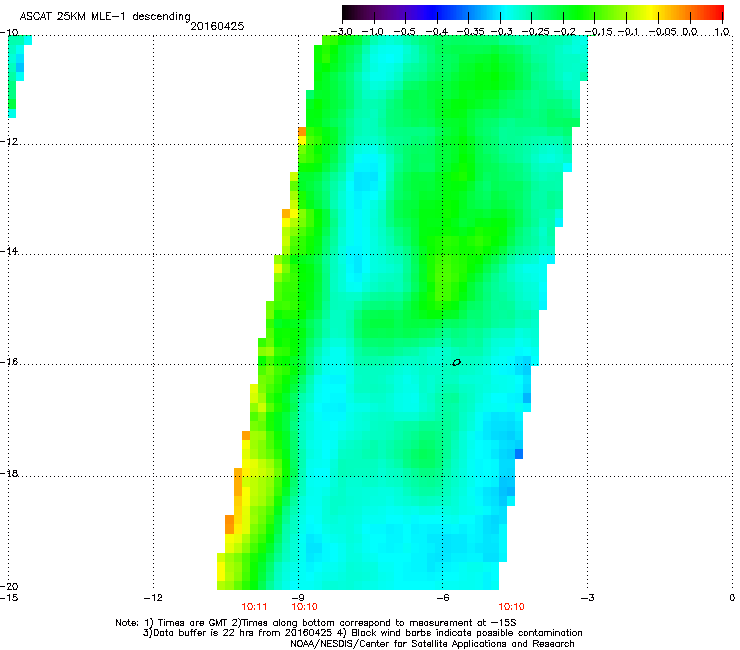The height and width of the screenshot is (650, 740).
Task: Click the red "10:10" time under longitude -9
Action: (304, 607)
